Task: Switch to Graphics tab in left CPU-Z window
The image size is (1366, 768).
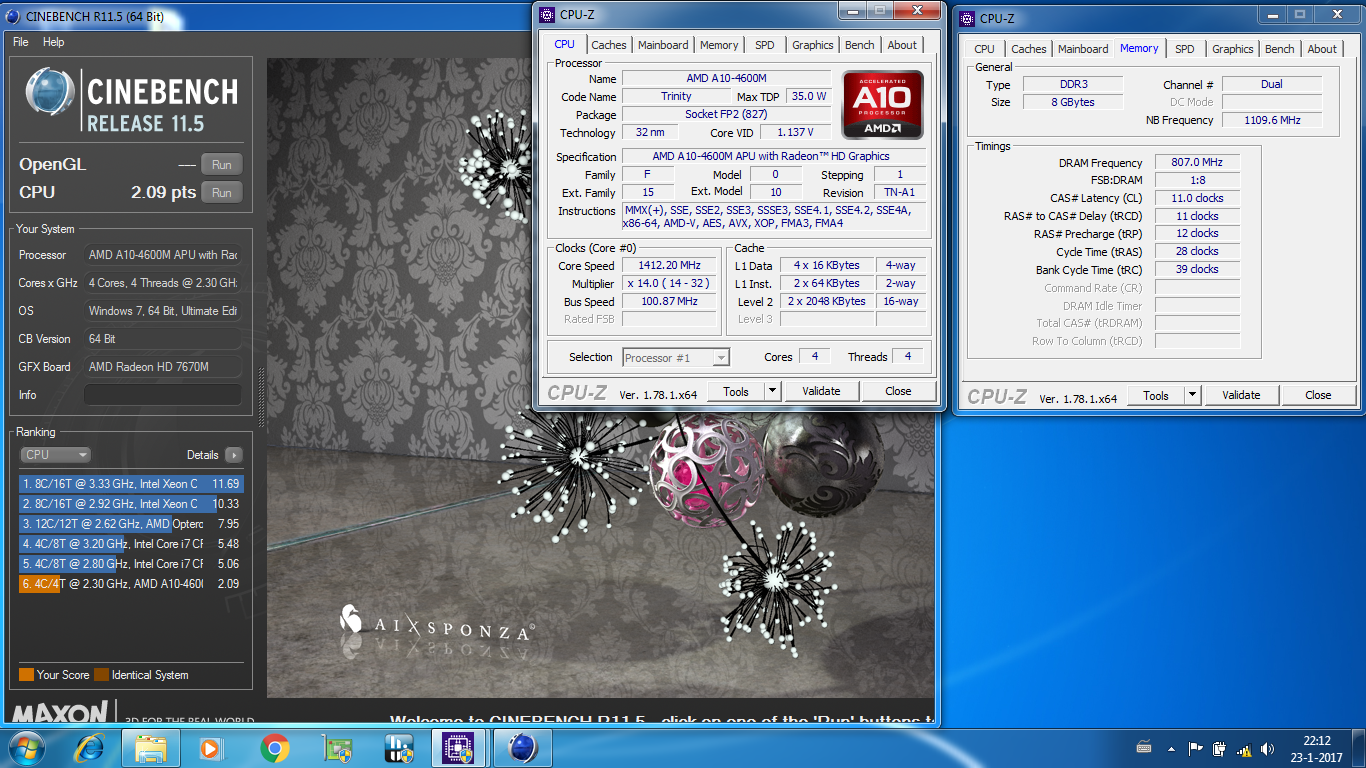Action: [813, 45]
